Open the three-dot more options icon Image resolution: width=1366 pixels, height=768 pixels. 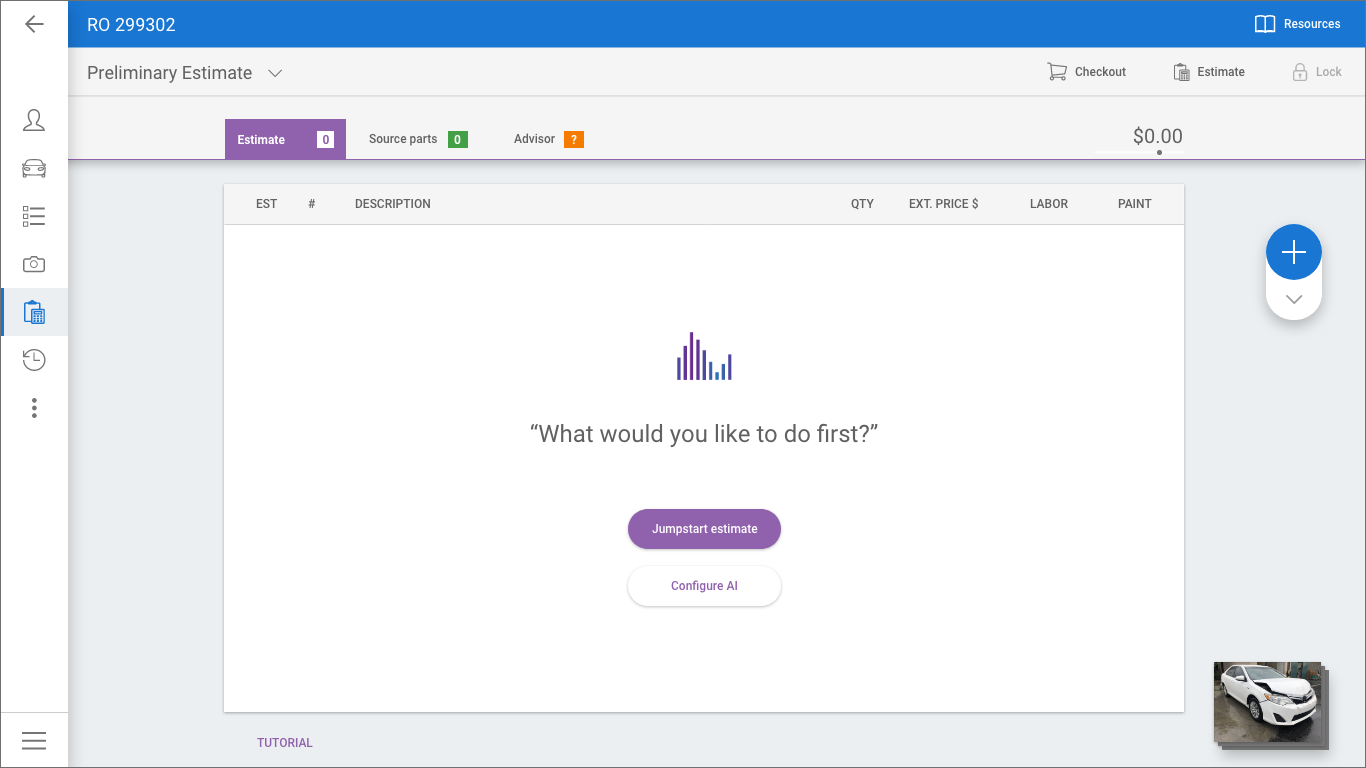(34, 408)
